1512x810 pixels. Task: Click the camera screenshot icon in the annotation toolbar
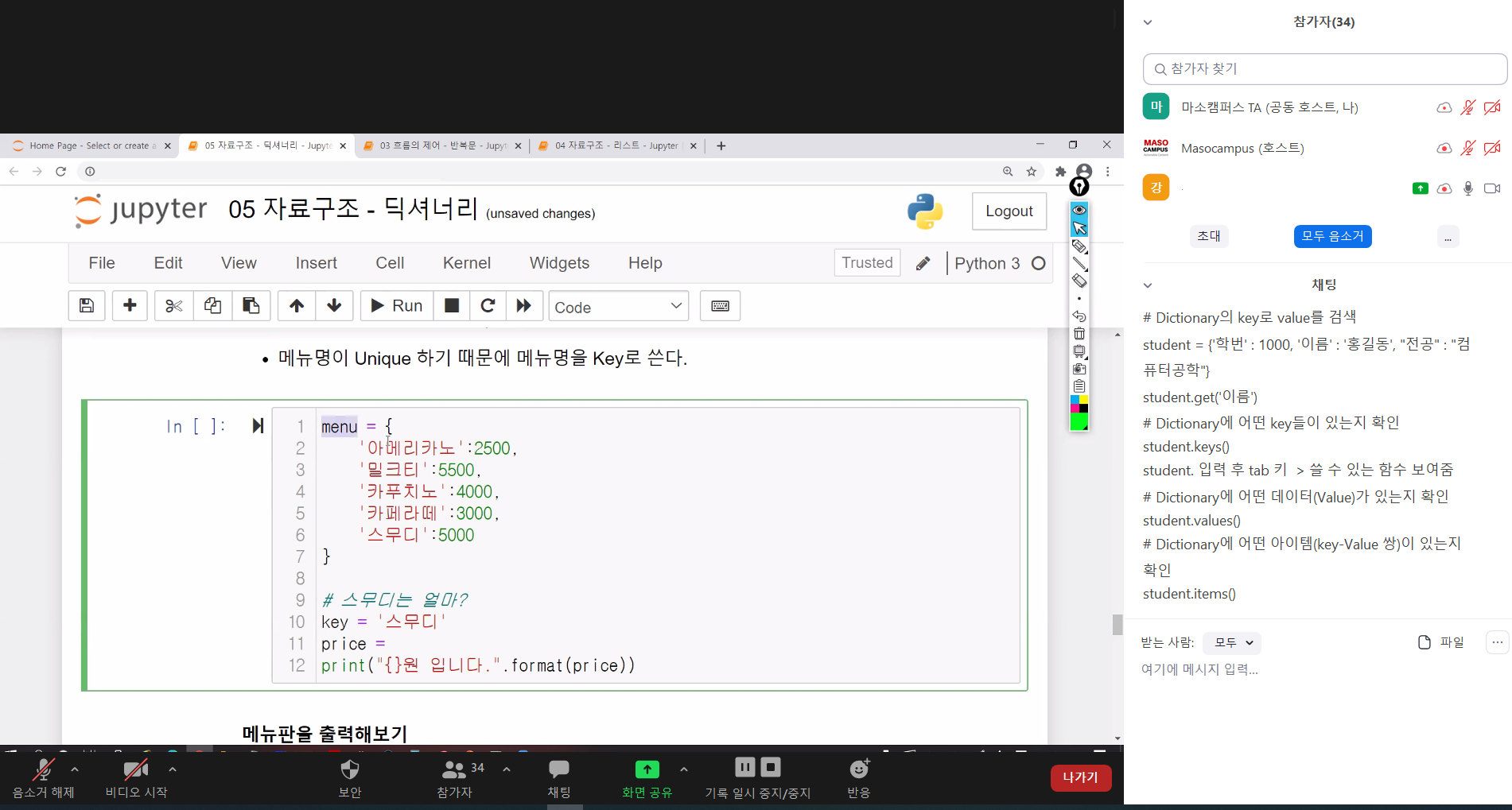(1079, 369)
